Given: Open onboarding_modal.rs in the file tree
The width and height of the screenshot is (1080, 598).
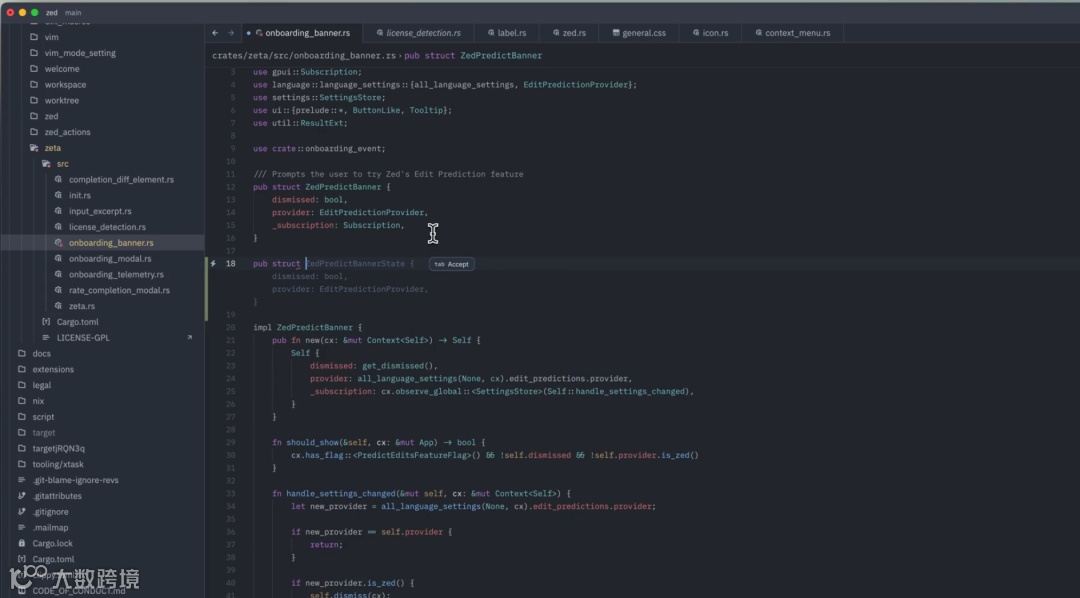Looking at the screenshot, I should tap(110, 259).
